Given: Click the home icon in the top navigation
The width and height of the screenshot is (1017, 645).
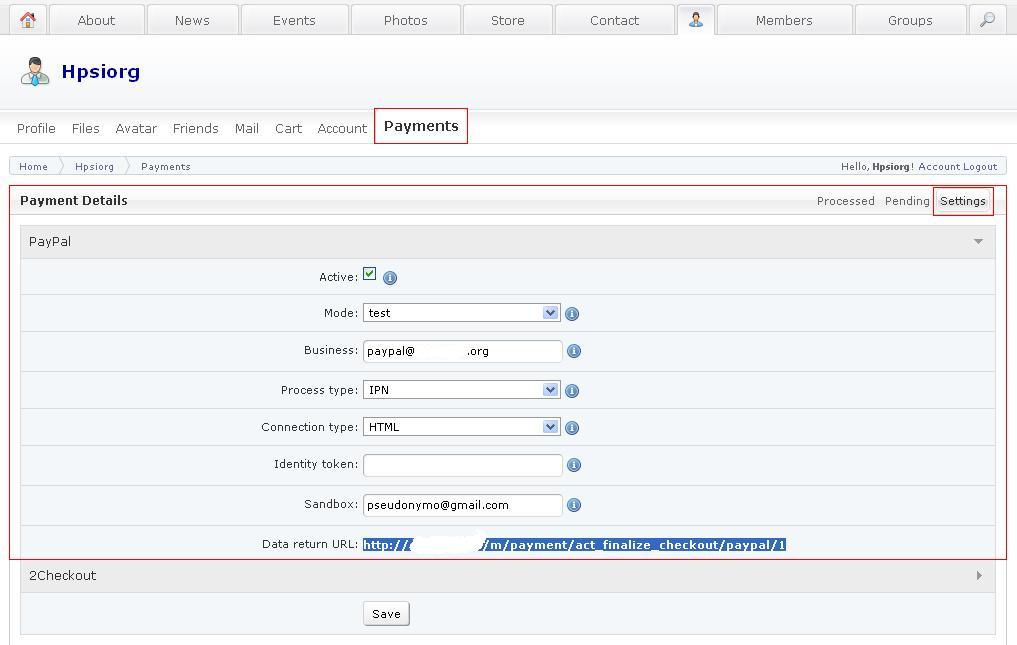Looking at the screenshot, I should click(28, 20).
